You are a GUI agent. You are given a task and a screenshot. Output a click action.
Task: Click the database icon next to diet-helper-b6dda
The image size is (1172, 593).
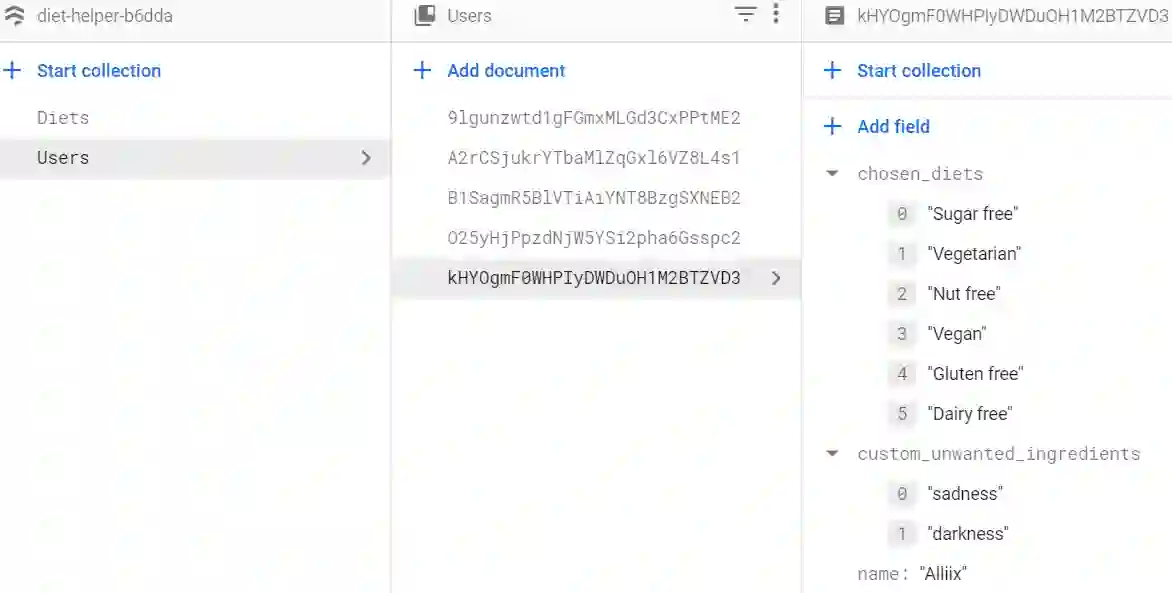point(15,16)
